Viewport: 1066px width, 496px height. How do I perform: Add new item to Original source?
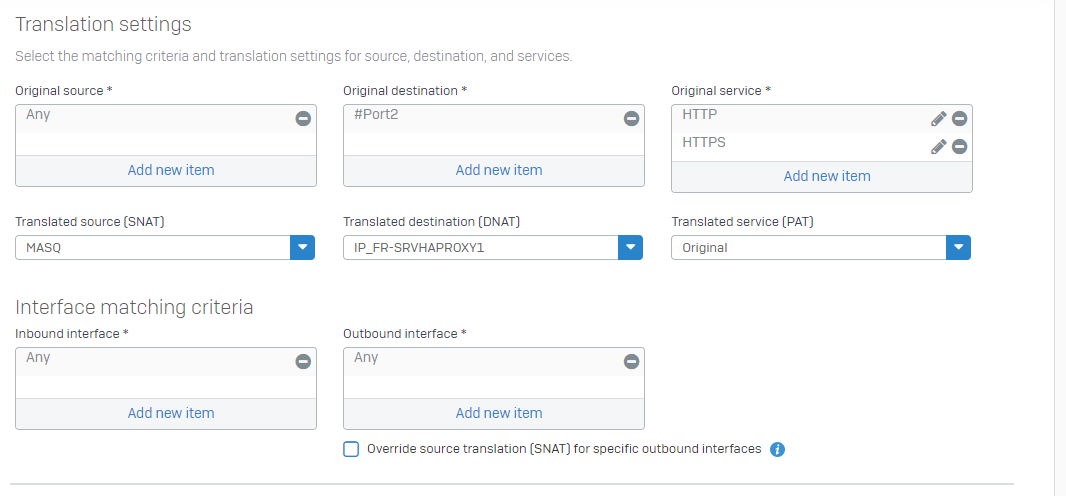point(171,170)
